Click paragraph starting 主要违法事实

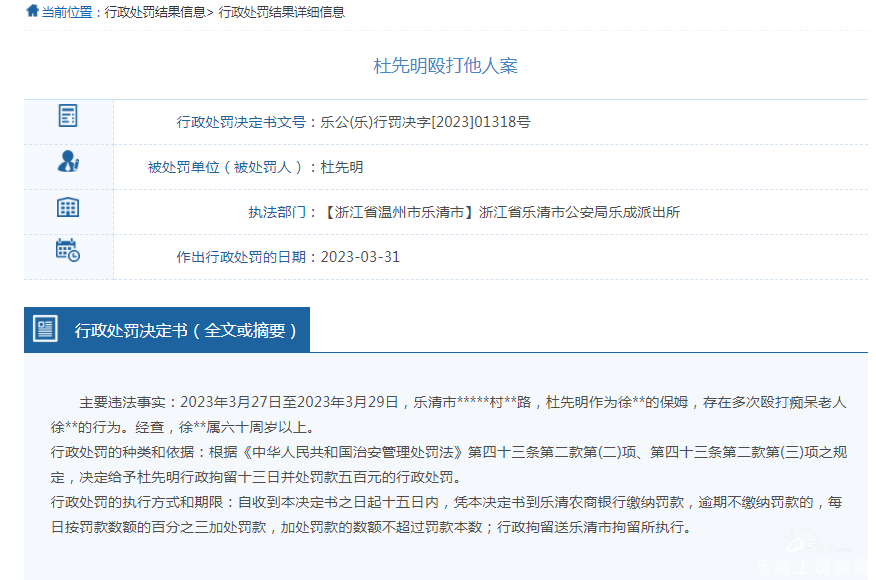pos(463,402)
